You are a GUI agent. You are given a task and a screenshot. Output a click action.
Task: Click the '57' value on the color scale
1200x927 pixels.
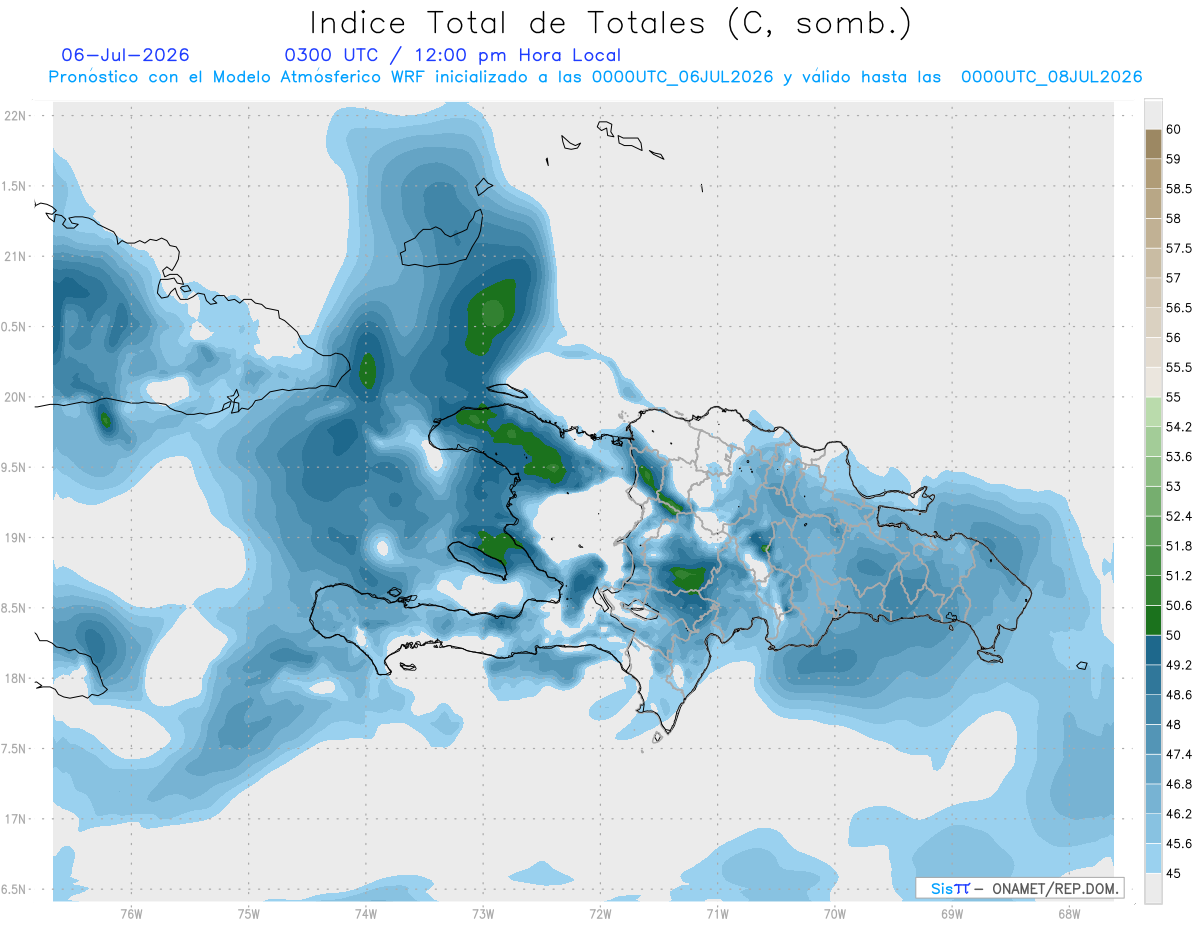1173,278
